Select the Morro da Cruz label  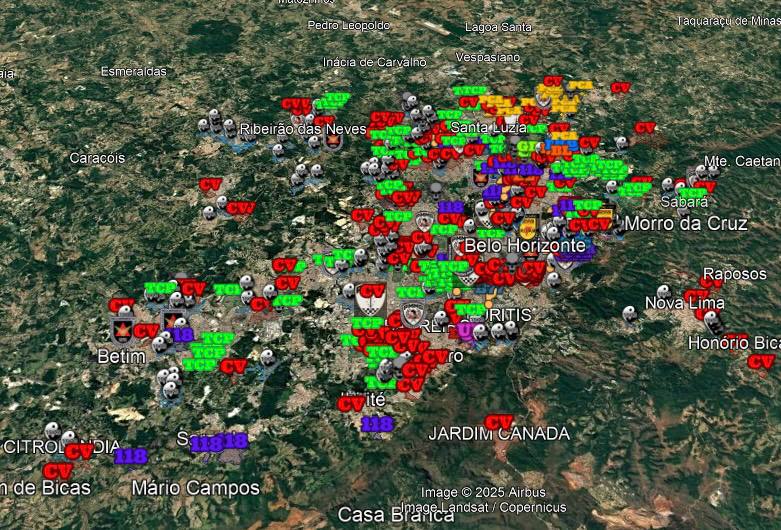pos(685,223)
